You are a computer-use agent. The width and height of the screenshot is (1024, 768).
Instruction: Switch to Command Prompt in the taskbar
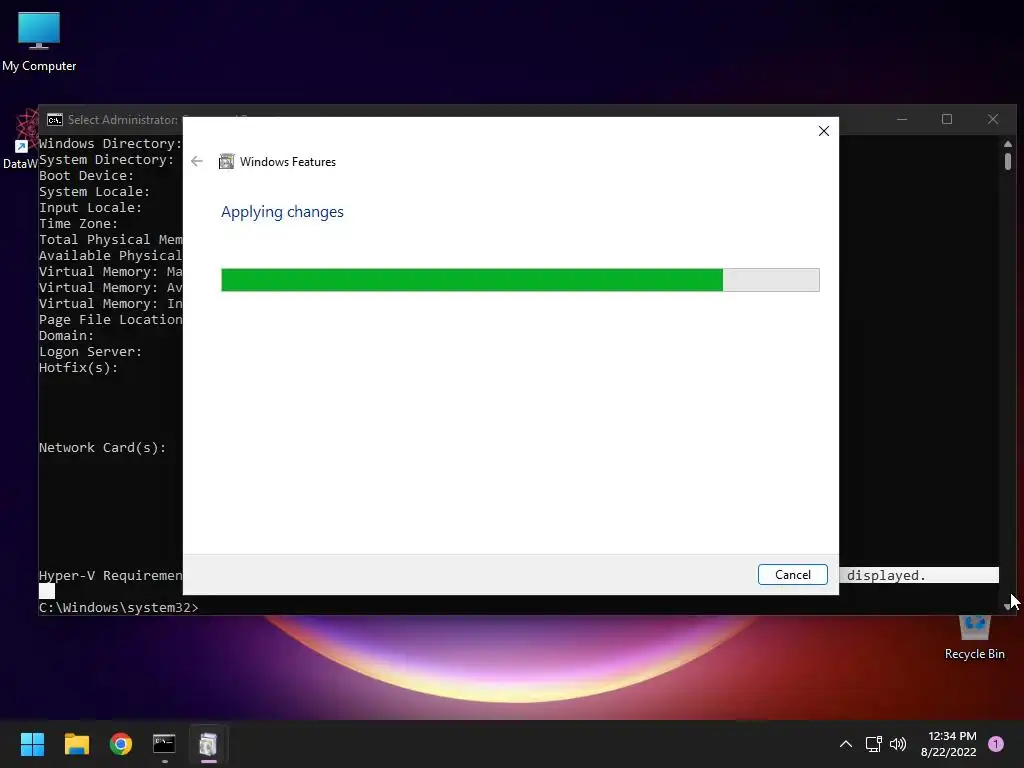164,744
